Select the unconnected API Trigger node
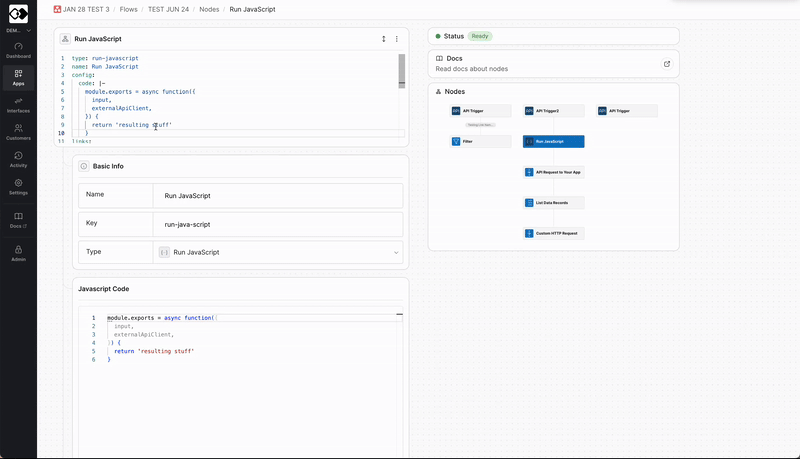The height and width of the screenshot is (459, 800). (x=627, y=111)
